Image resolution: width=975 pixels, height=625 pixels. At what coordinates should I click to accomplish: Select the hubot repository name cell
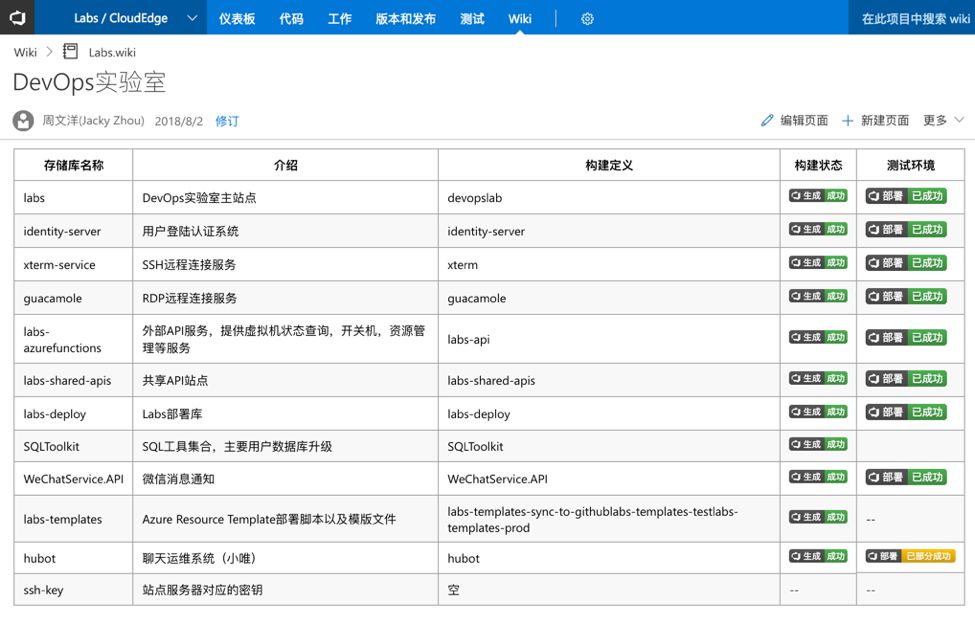click(x=73, y=558)
